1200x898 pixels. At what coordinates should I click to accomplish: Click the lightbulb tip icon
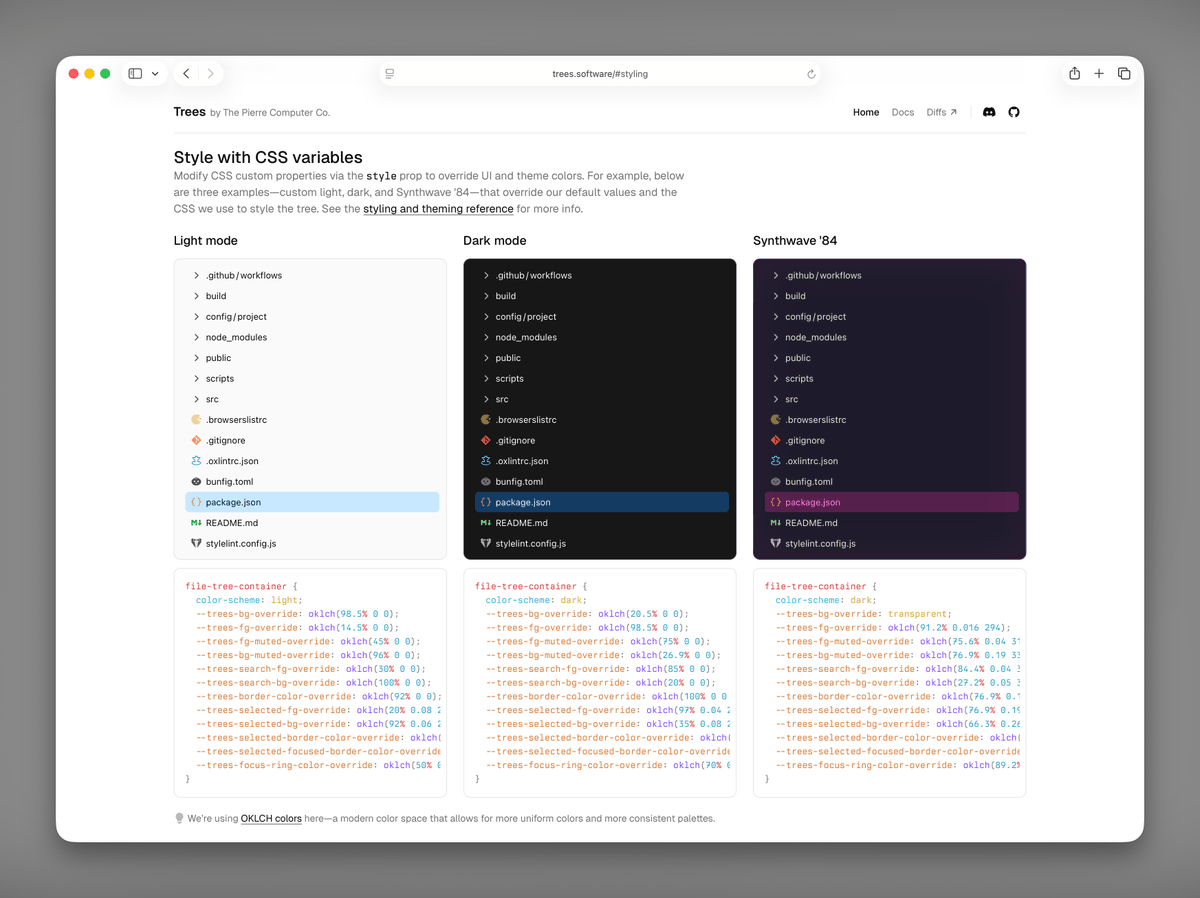pyautogui.click(x=180, y=818)
